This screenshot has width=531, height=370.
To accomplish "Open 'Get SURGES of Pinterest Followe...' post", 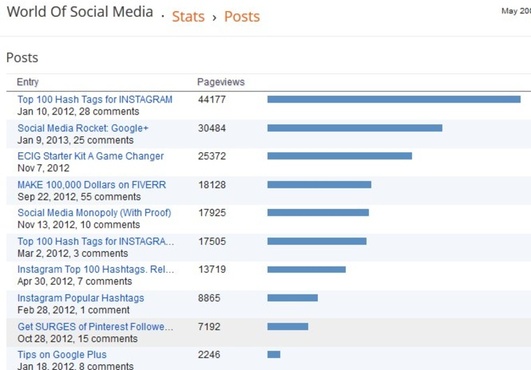I will pos(95,327).
